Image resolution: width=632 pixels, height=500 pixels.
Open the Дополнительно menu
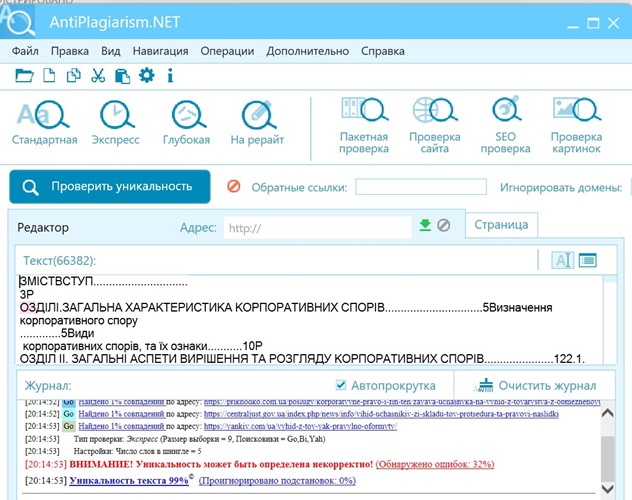308,51
